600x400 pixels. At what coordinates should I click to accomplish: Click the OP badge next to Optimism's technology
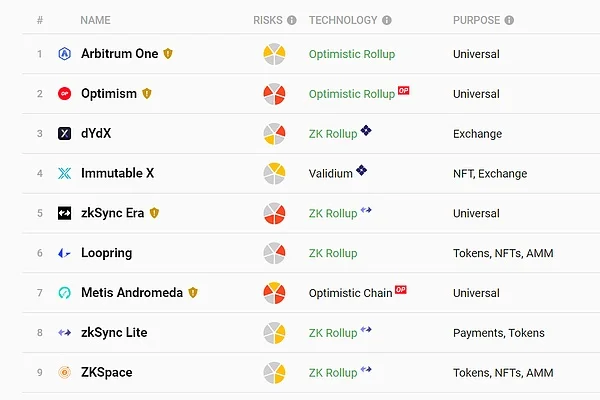[x=404, y=91]
